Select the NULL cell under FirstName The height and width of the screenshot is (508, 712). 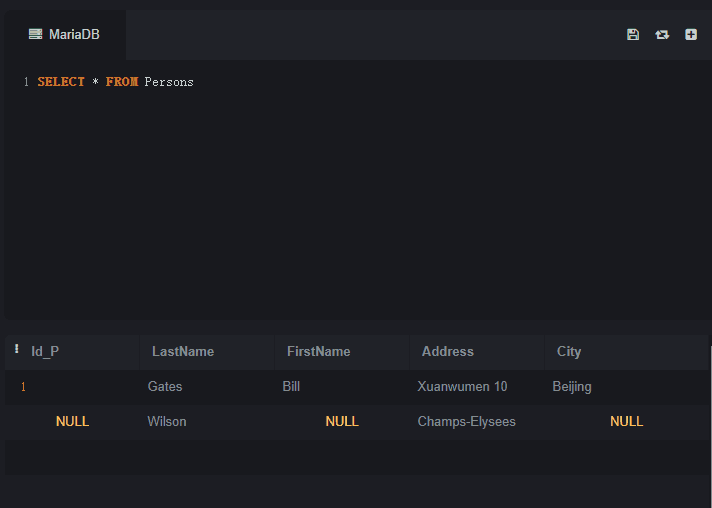click(342, 421)
